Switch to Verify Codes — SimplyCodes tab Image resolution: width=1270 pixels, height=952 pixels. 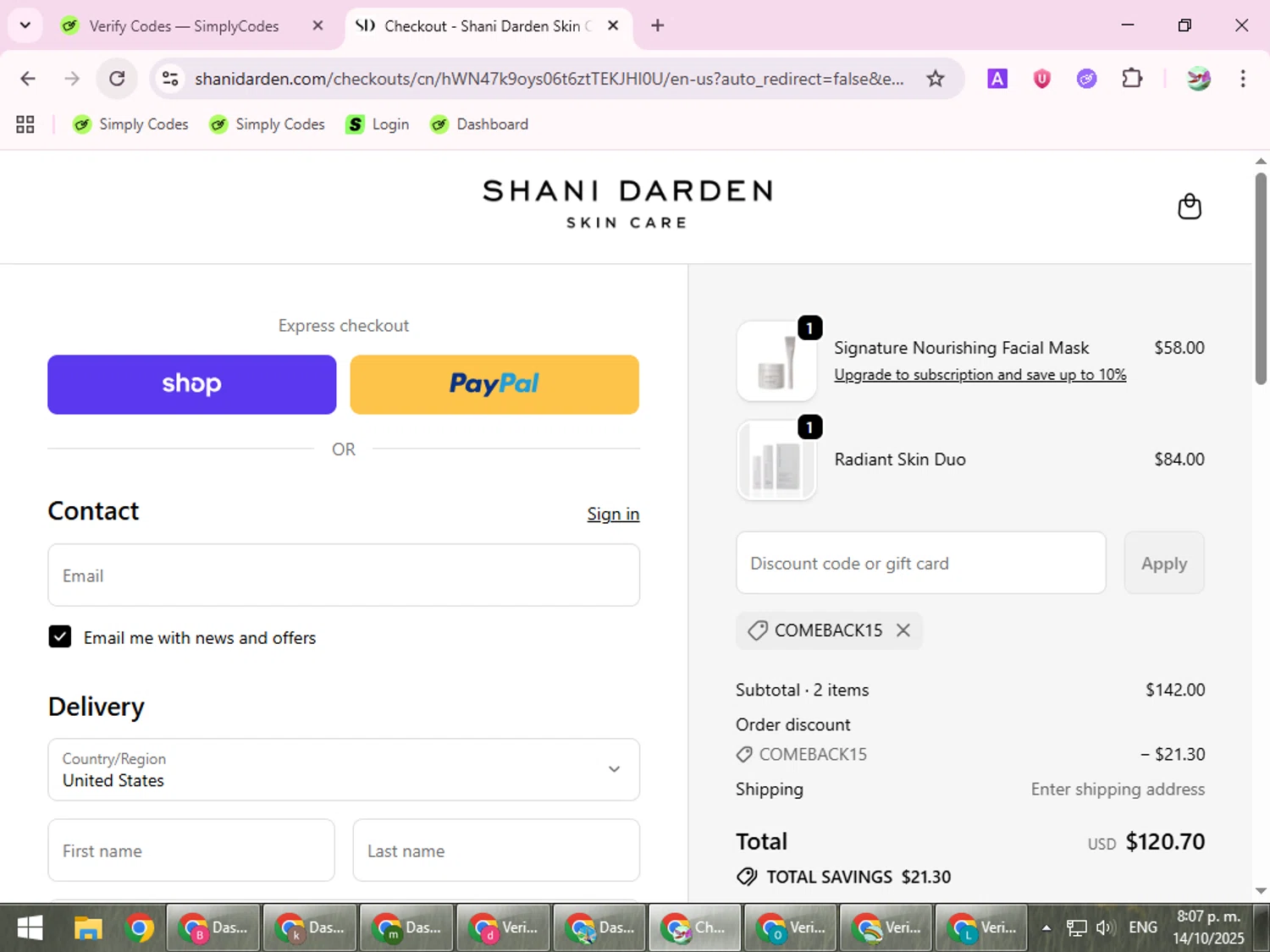coord(184,25)
